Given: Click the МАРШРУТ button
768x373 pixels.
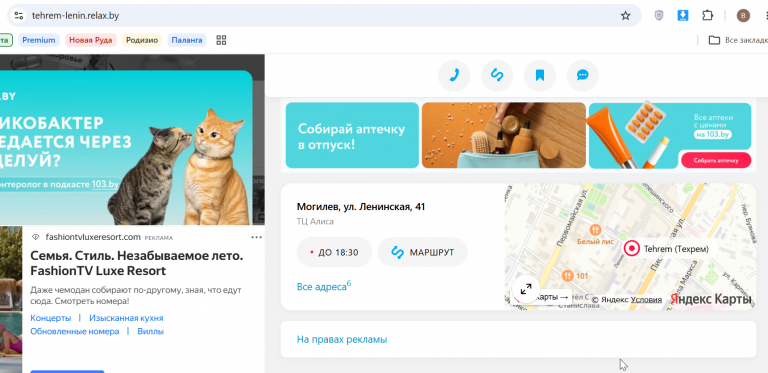Looking at the screenshot, I should pyautogui.click(x=423, y=253).
